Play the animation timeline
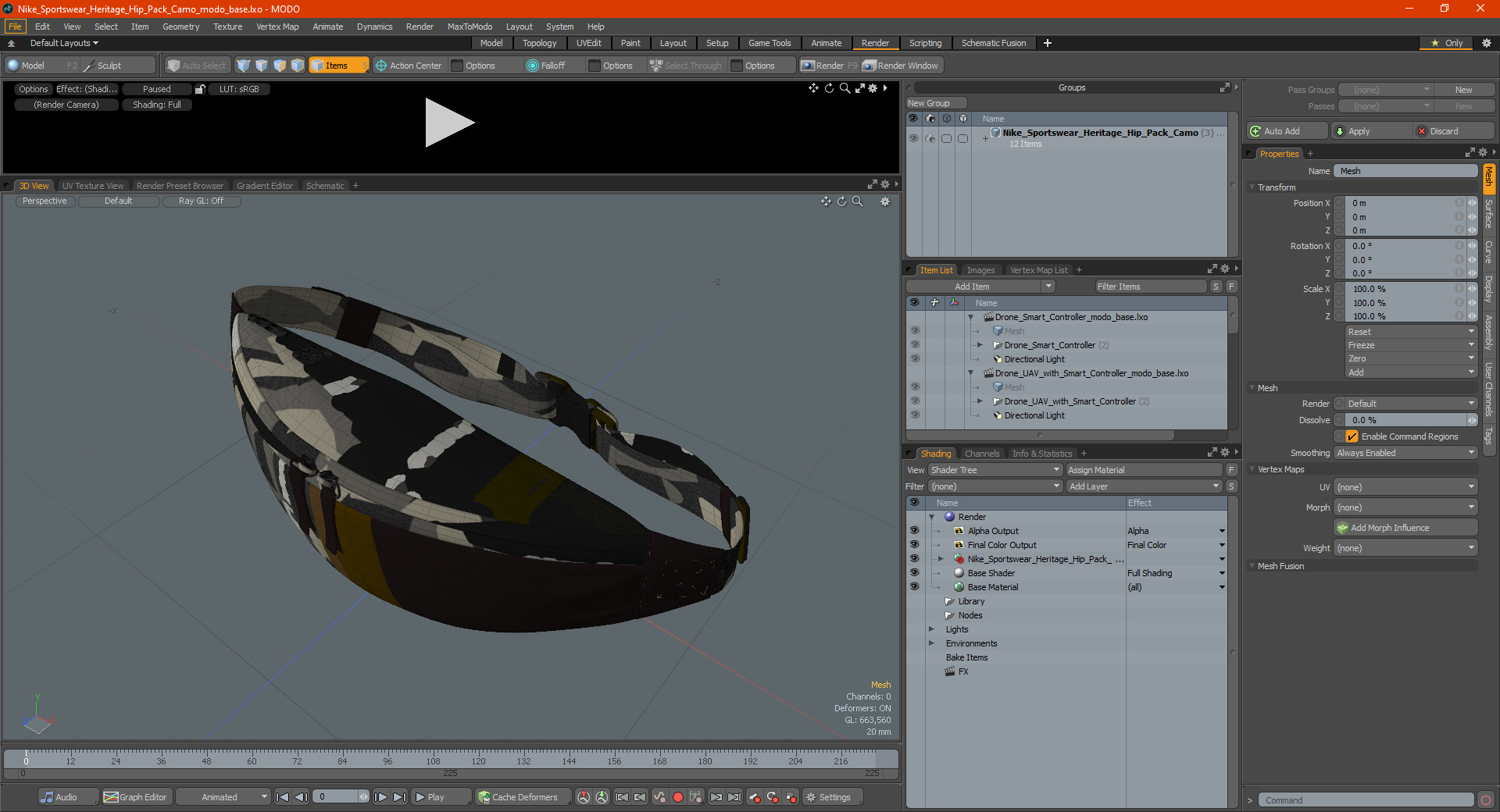The image size is (1500, 812). pyautogui.click(x=440, y=797)
